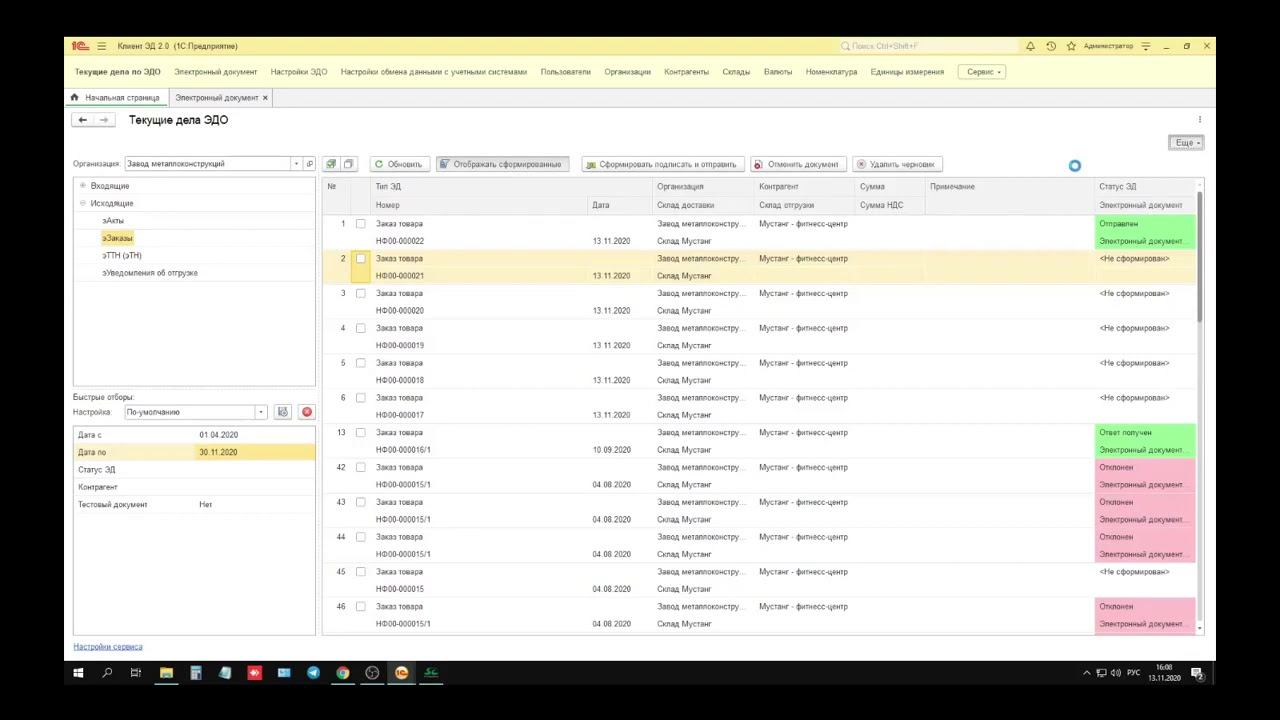Open the organization field's open-form icon
The image size is (1280, 720).
pos(309,164)
